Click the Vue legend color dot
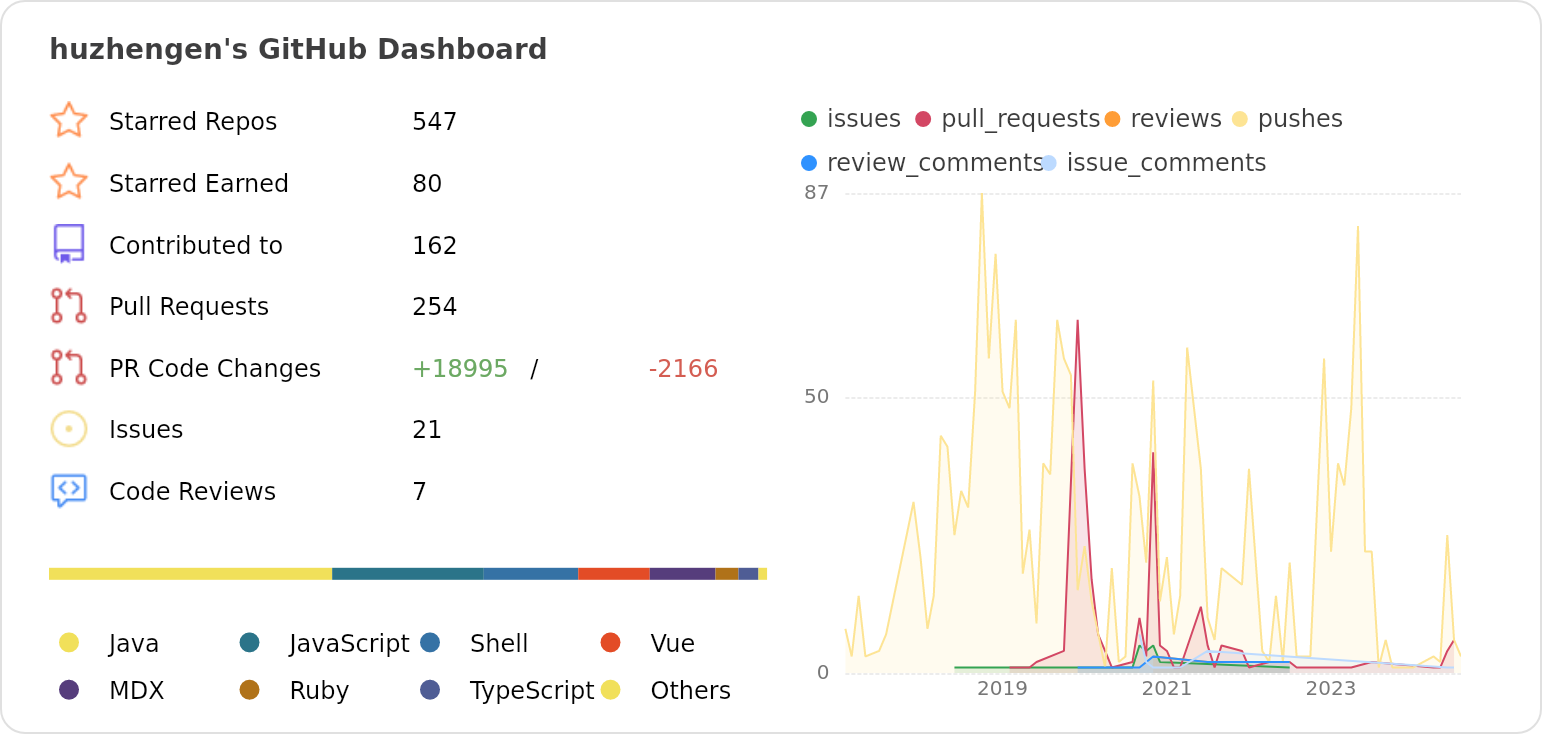This screenshot has width=1542, height=734. (x=611, y=643)
